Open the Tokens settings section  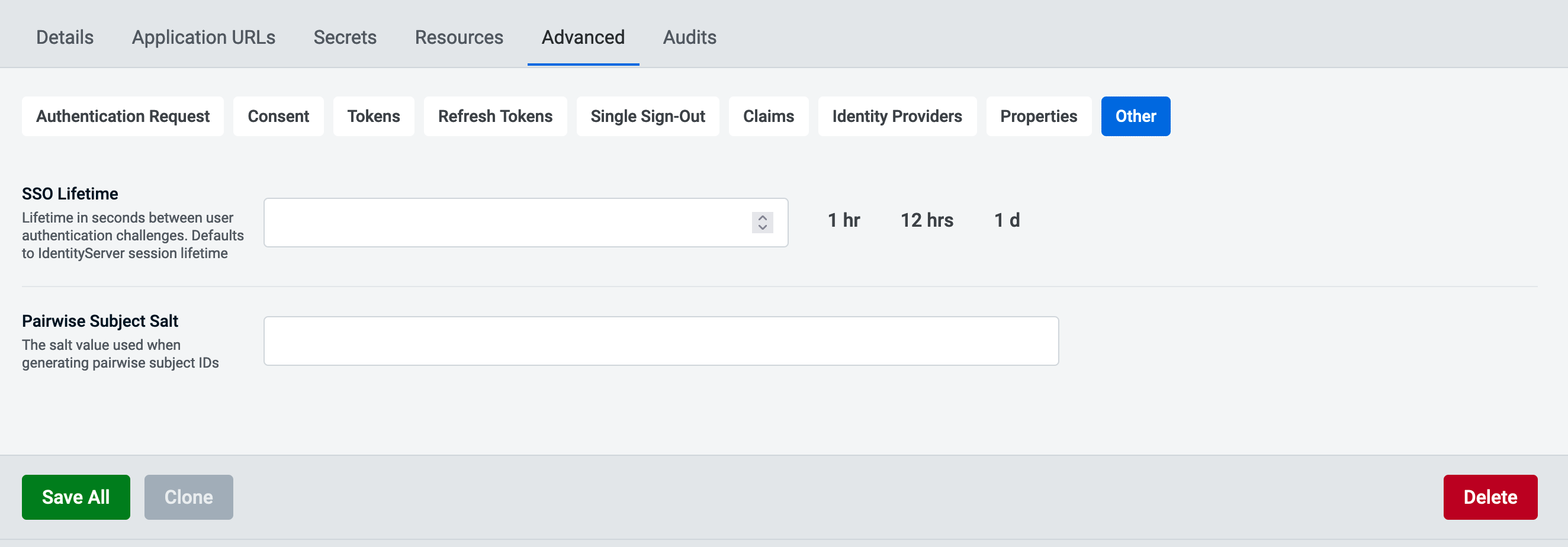click(x=373, y=116)
